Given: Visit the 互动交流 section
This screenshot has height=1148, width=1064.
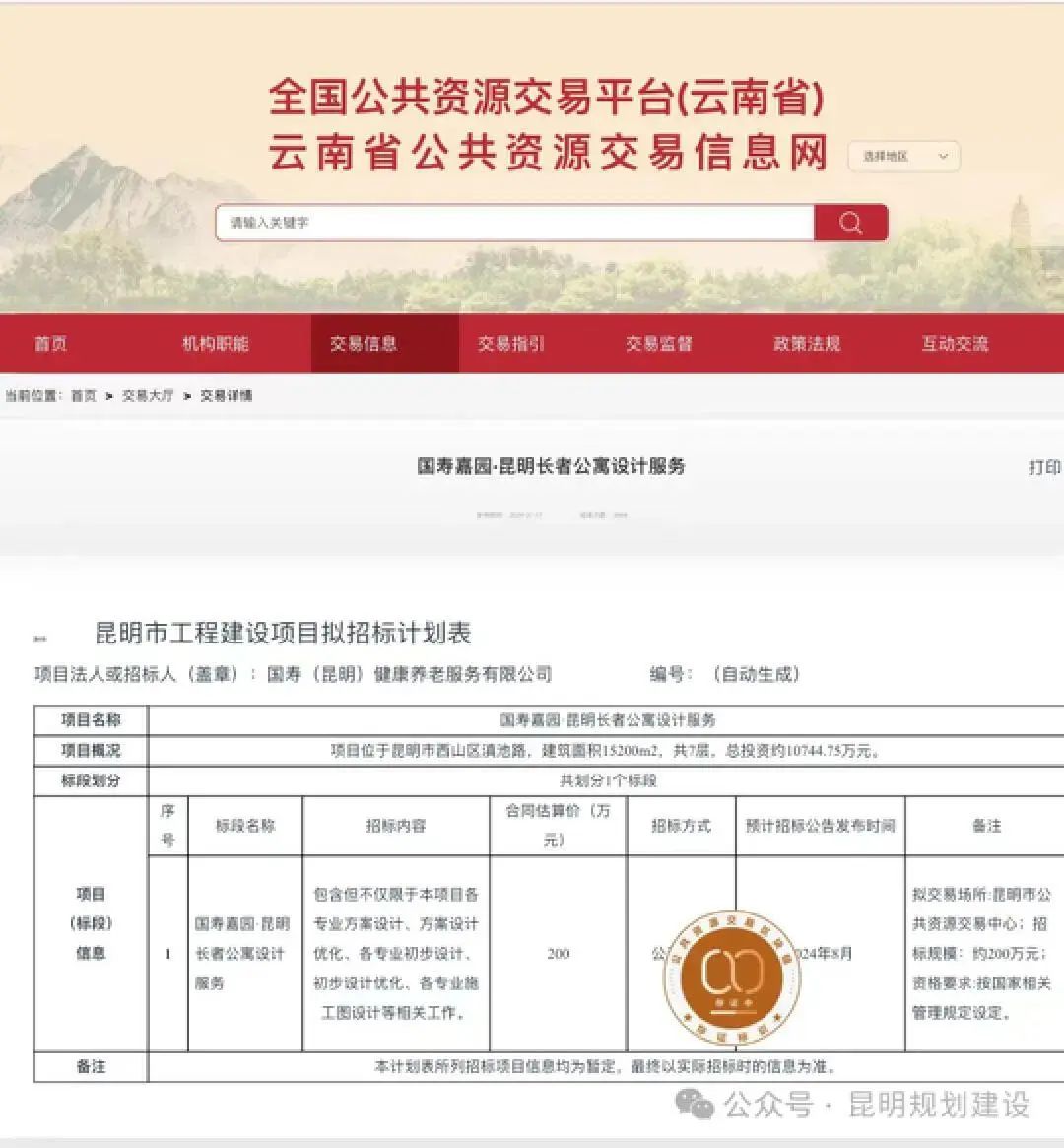Looking at the screenshot, I should click(955, 344).
